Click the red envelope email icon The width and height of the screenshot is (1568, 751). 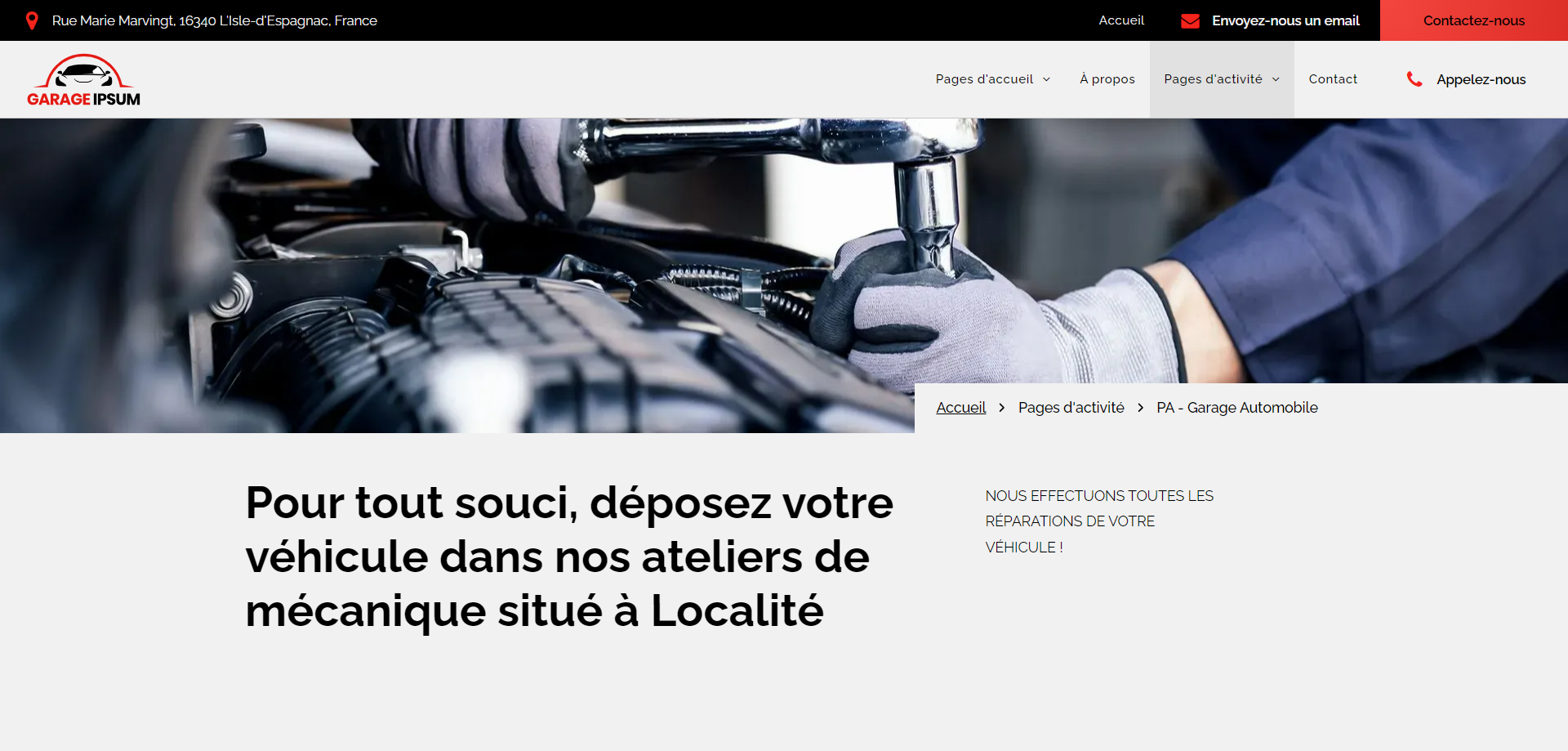click(1190, 20)
